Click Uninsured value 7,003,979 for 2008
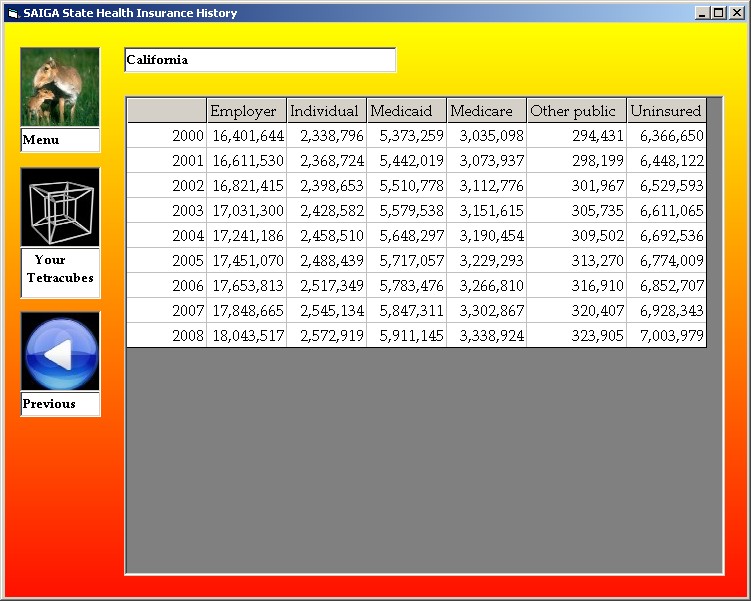751x601 pixels. pos(667,336)
